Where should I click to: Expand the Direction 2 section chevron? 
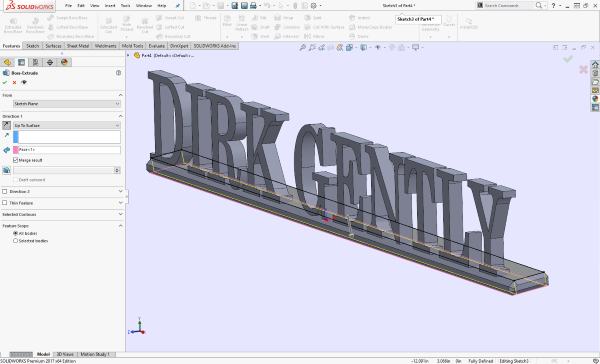[x=121, y=191]
